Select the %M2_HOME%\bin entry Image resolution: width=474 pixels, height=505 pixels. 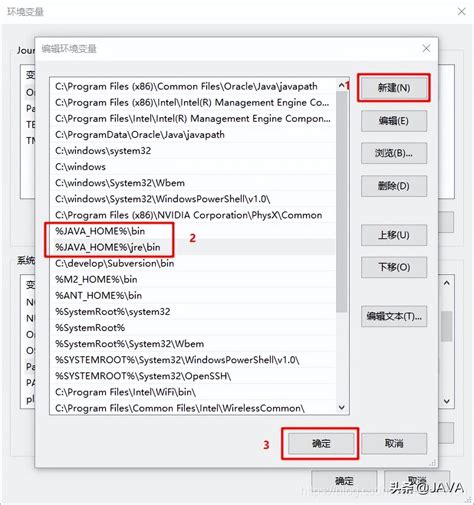click(x=193, y=279)
